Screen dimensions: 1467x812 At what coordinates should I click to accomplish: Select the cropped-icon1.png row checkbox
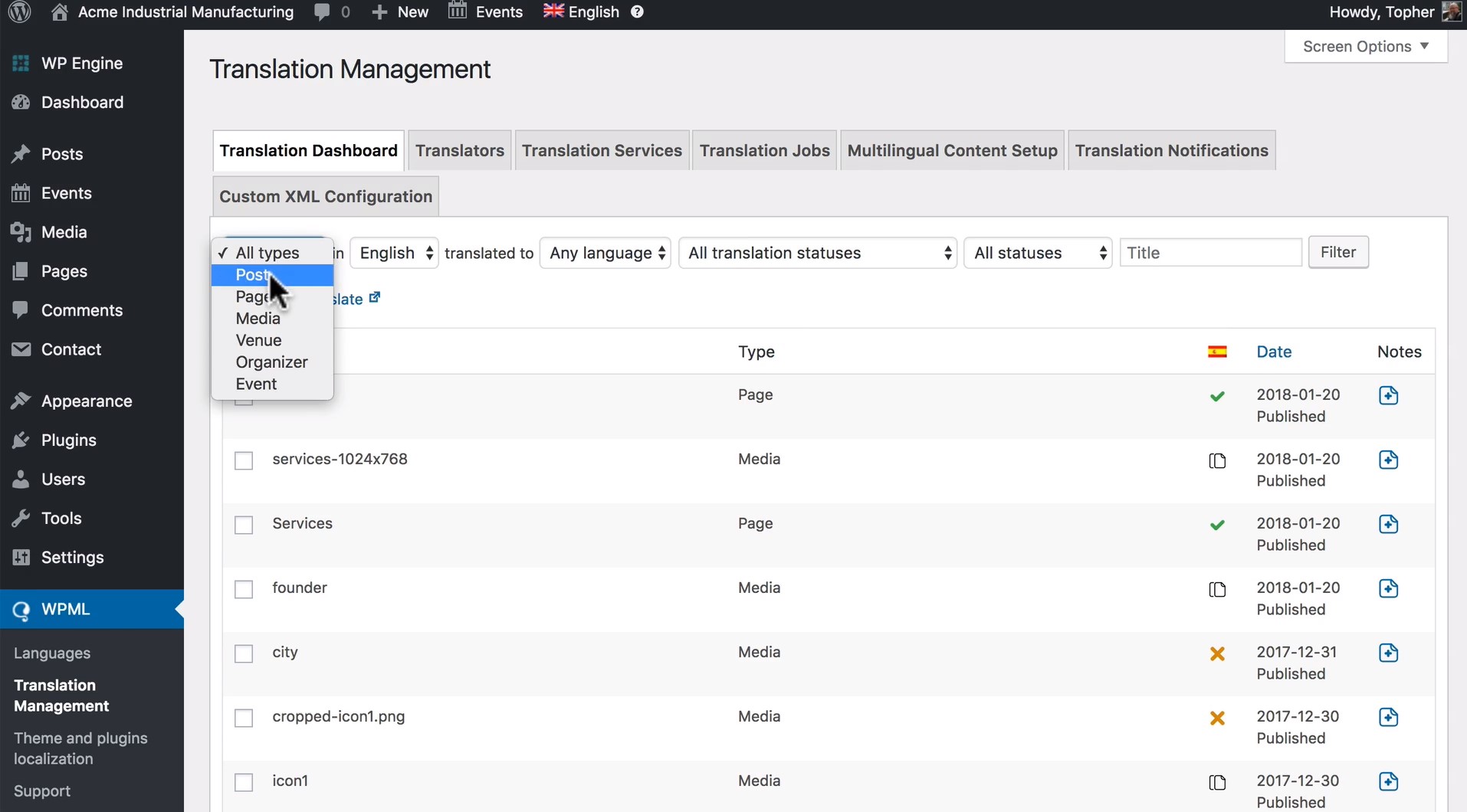tap(244, 718)
